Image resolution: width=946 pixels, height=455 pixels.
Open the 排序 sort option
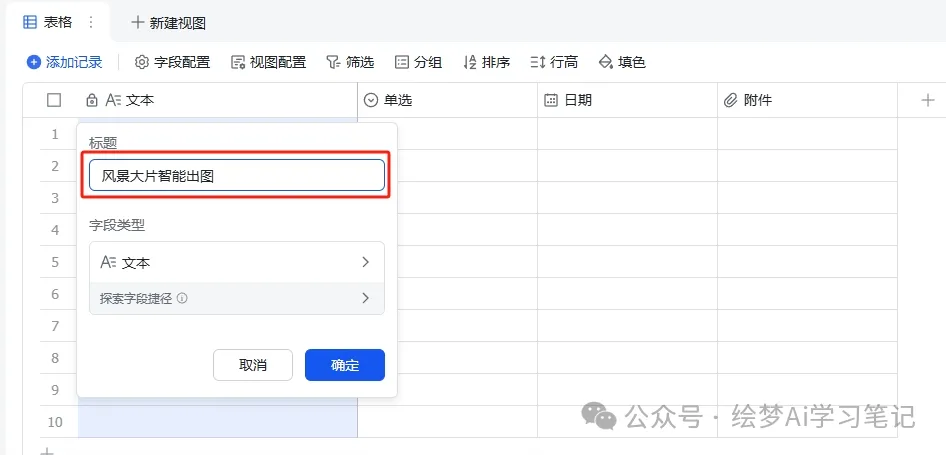[x=486, y=62]
